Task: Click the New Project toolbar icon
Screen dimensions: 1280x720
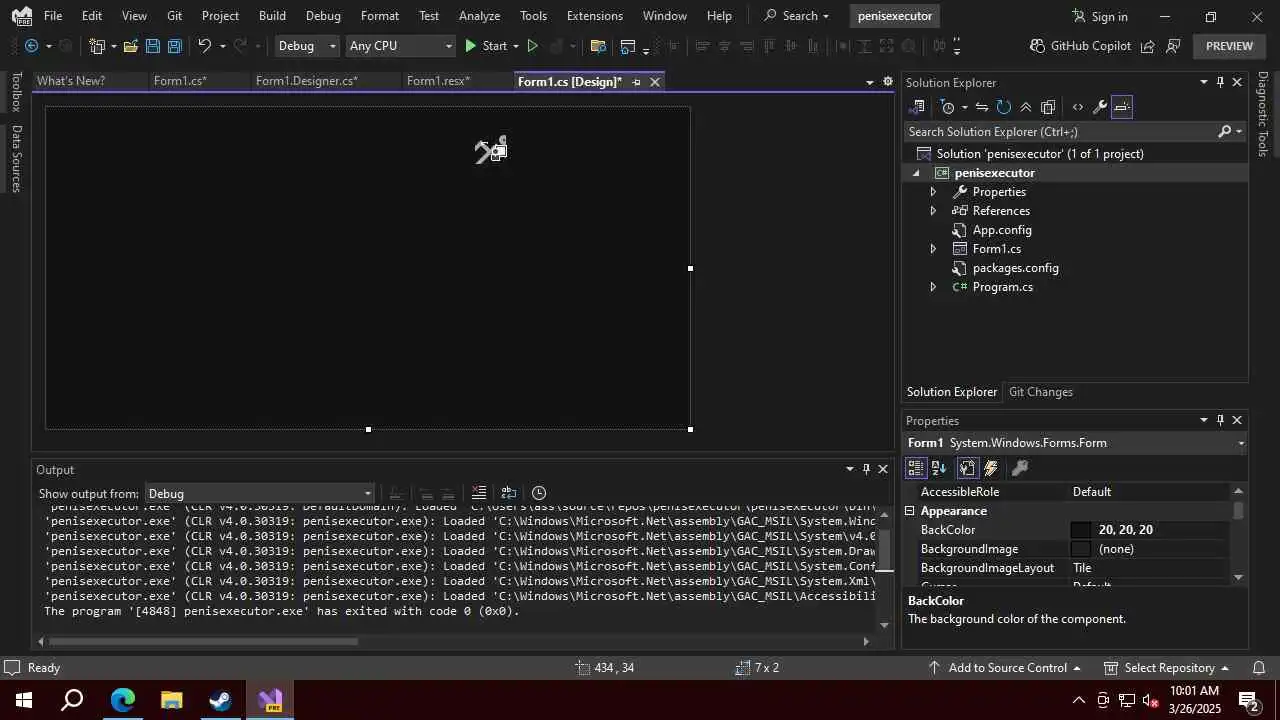Action: click(x=97, y=46)
